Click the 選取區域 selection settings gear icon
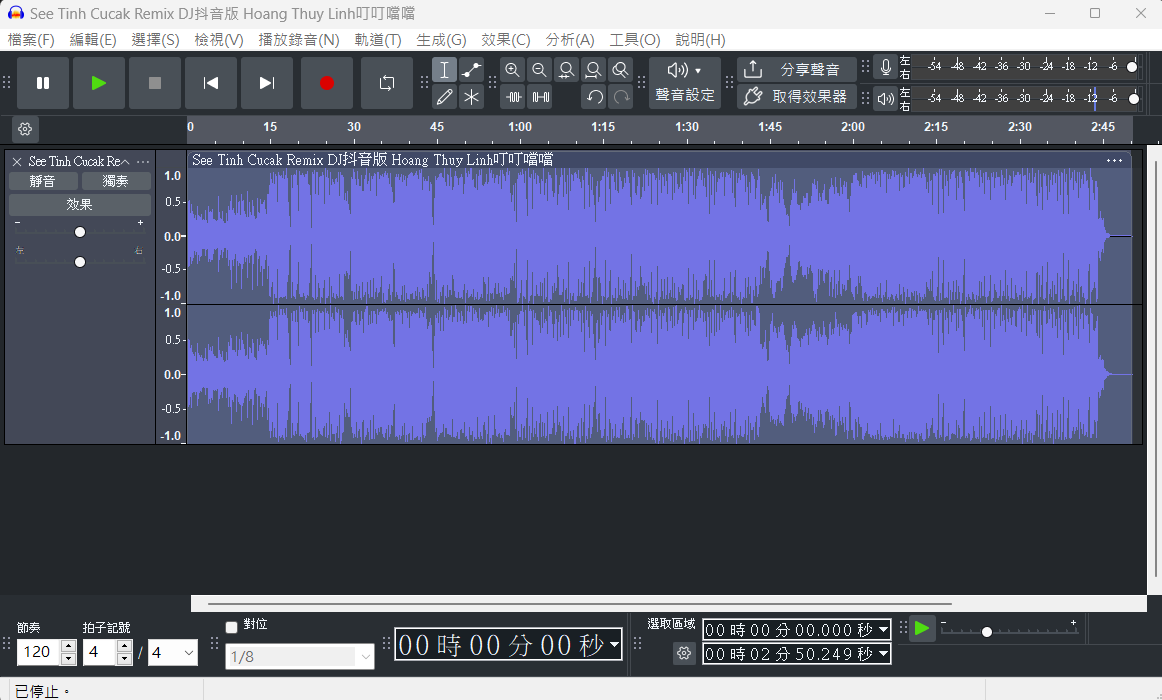 click(684, 653)
